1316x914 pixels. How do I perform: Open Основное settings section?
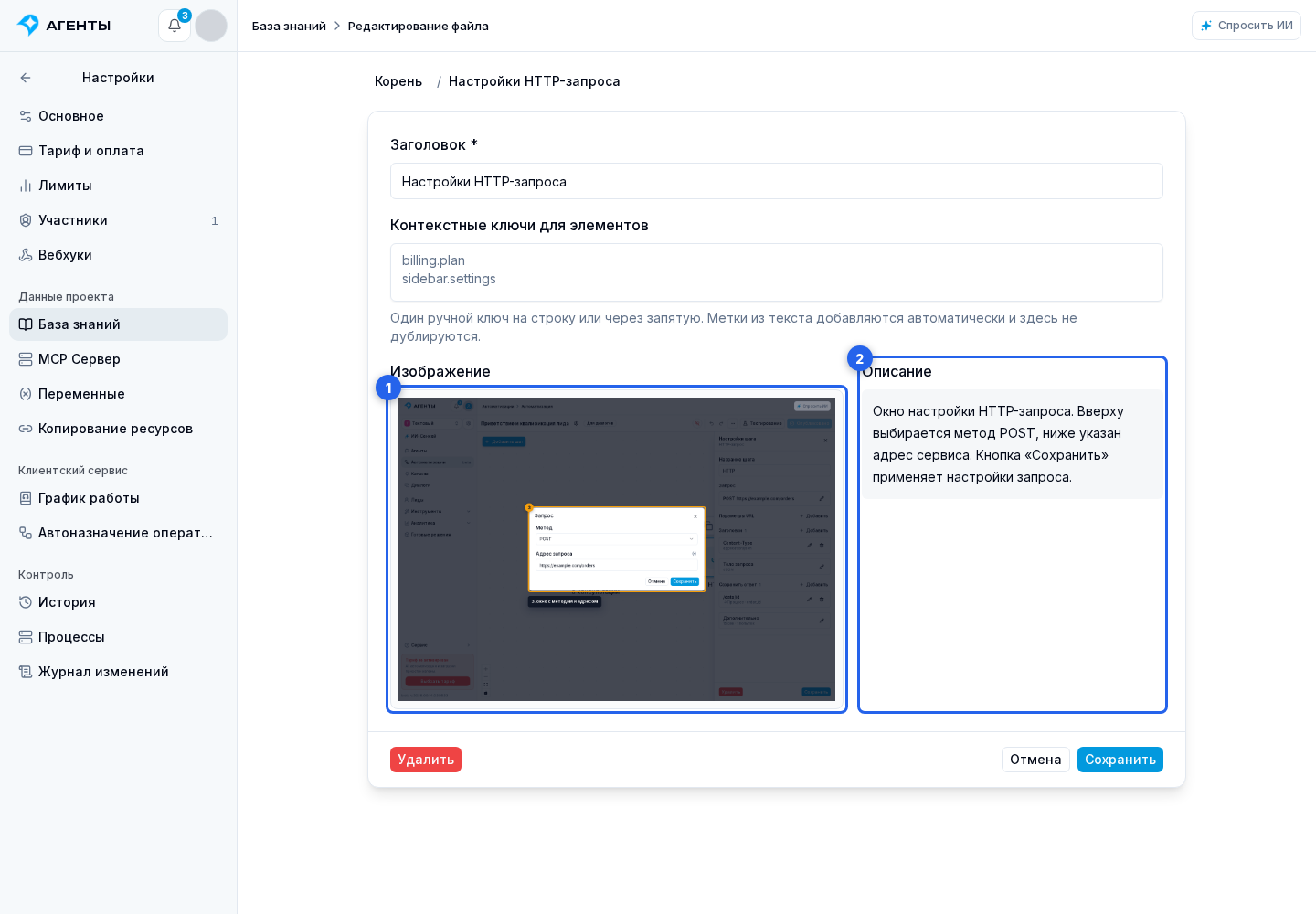118,116
